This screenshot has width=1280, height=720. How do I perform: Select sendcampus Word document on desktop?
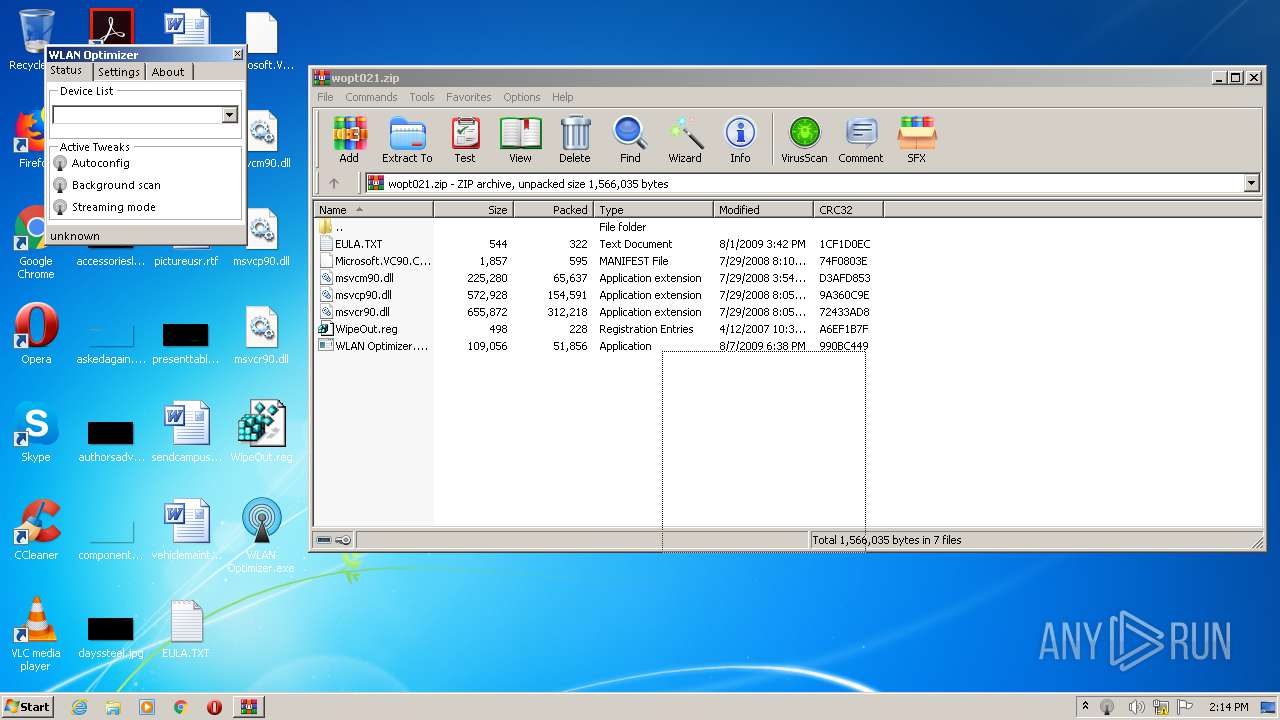186,432
